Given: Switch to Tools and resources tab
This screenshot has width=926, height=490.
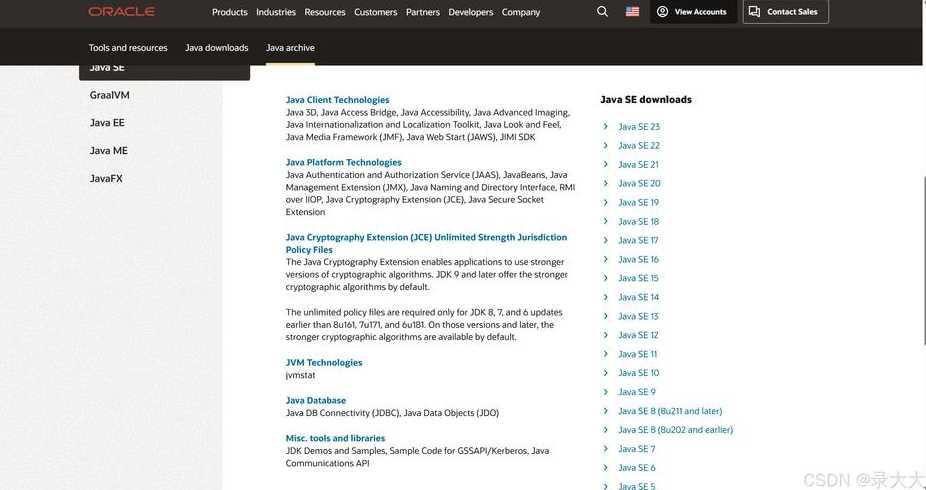Looking at the screenshot, I should [x=128, y=48].
